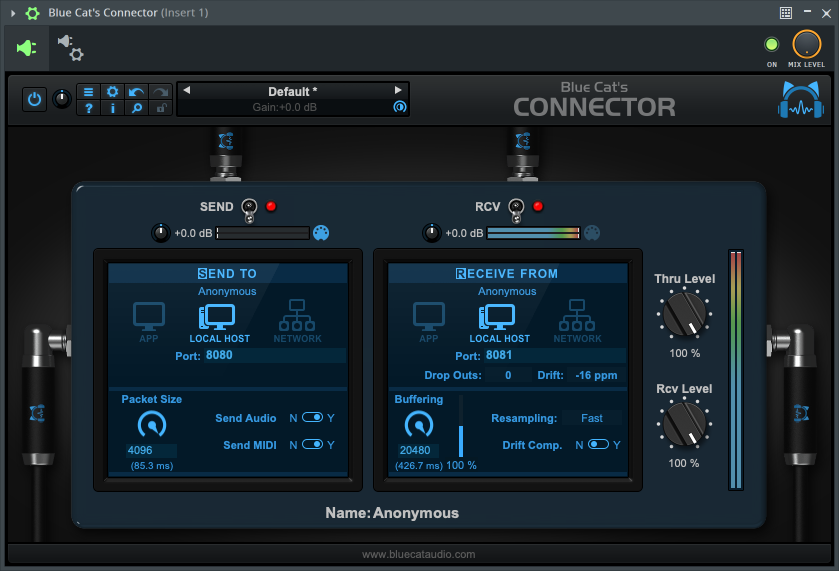This screenshot has height=571, width=839.
Task: Click the redo arrow icon
Action: [x=161, y=92]
